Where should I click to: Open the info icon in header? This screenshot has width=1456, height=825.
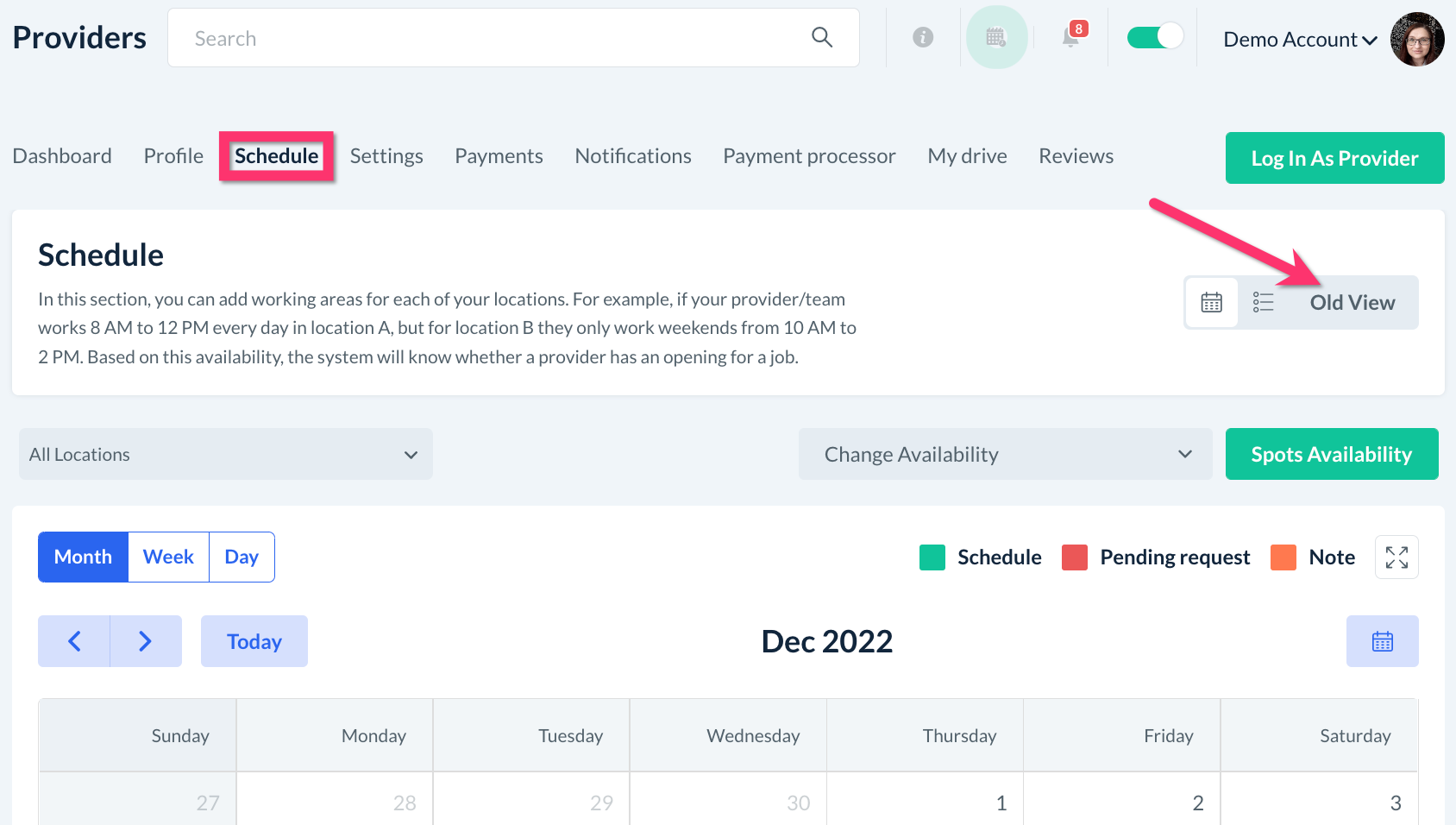click(923, 37)
